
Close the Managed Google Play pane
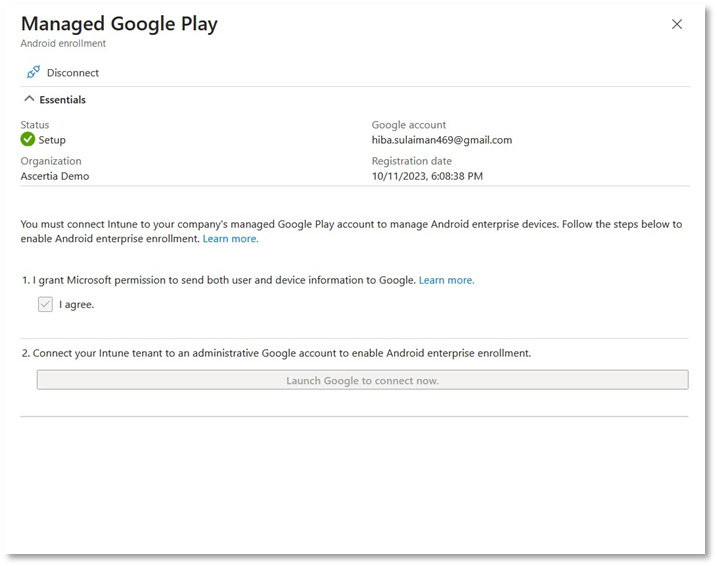pyautogui.click(x=677, y=24)
